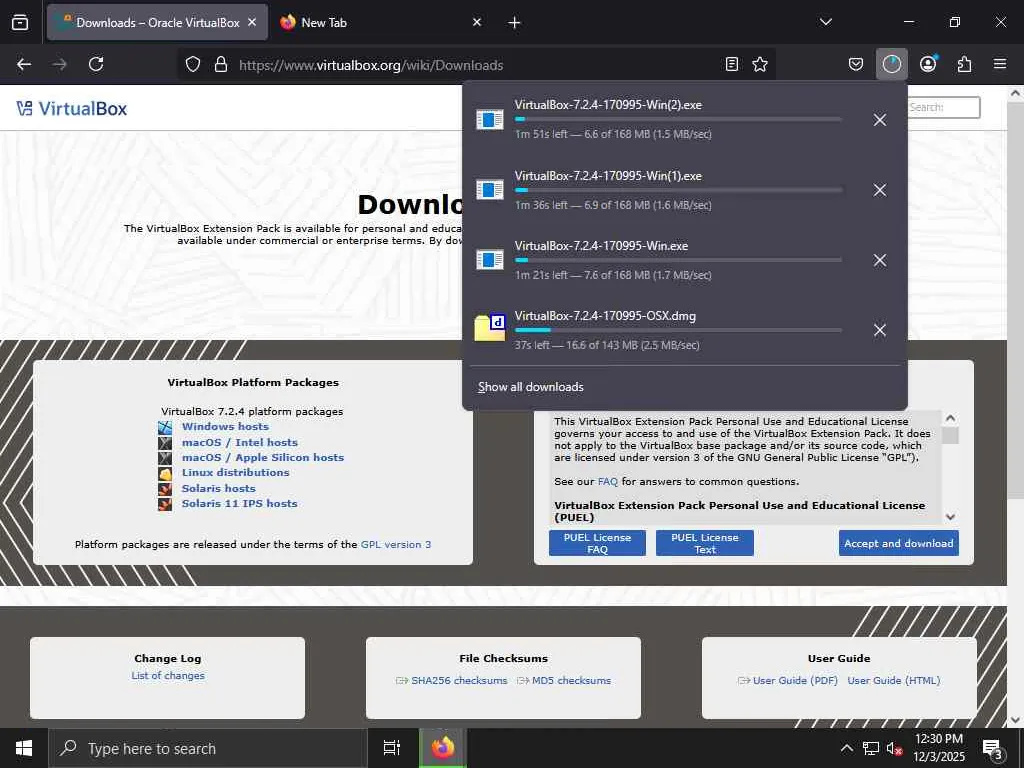Open the User Guide (HTML) link
This screenshot has height=768, width=1024.
893,680
